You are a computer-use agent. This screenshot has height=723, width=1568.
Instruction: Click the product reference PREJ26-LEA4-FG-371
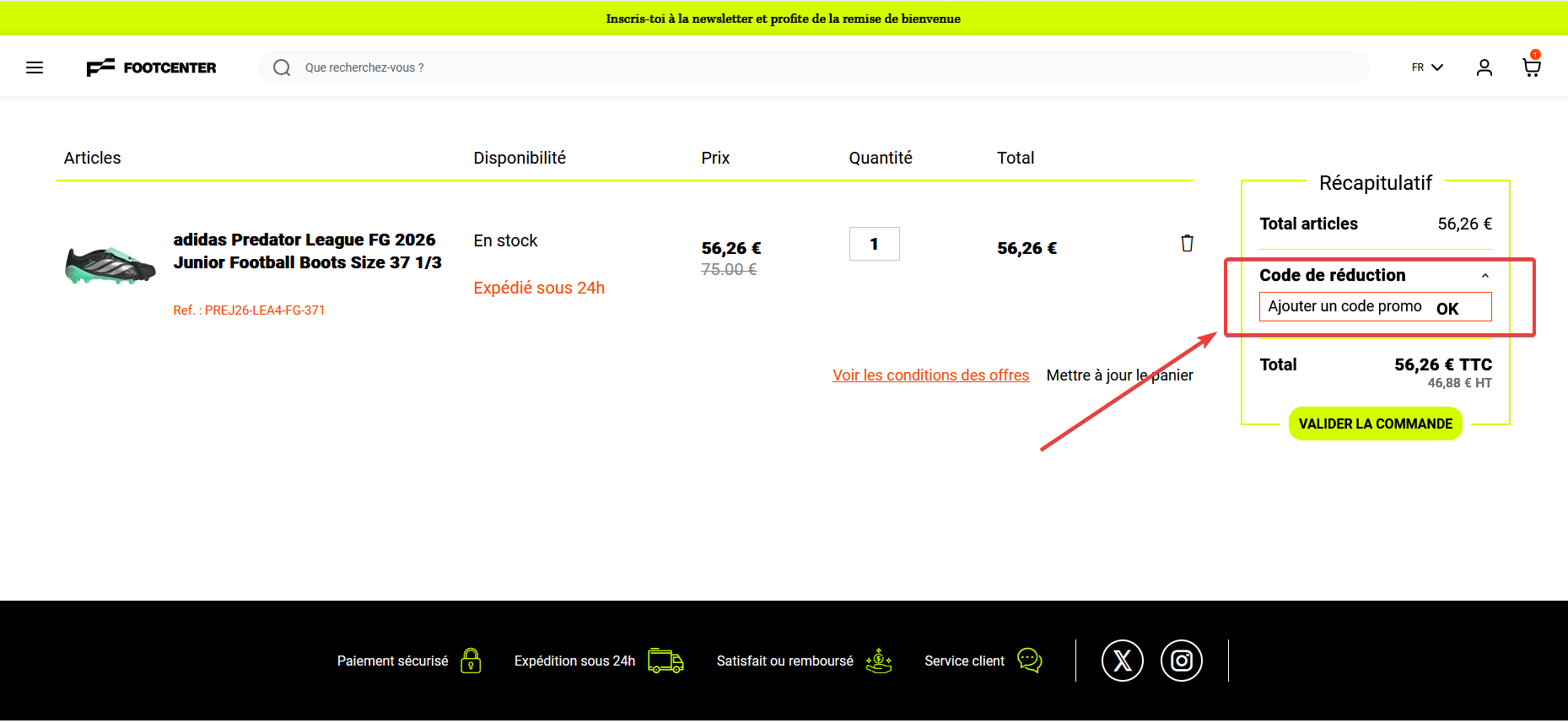click(x=249, y=310)
